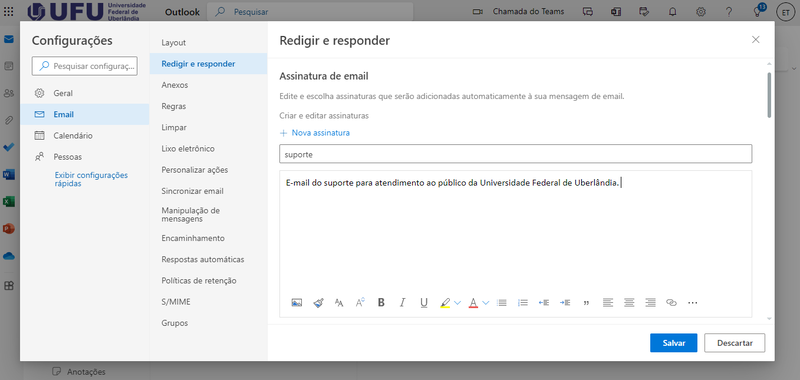Open help question mark icon
The image size is (800, 380).
(729, 11)
